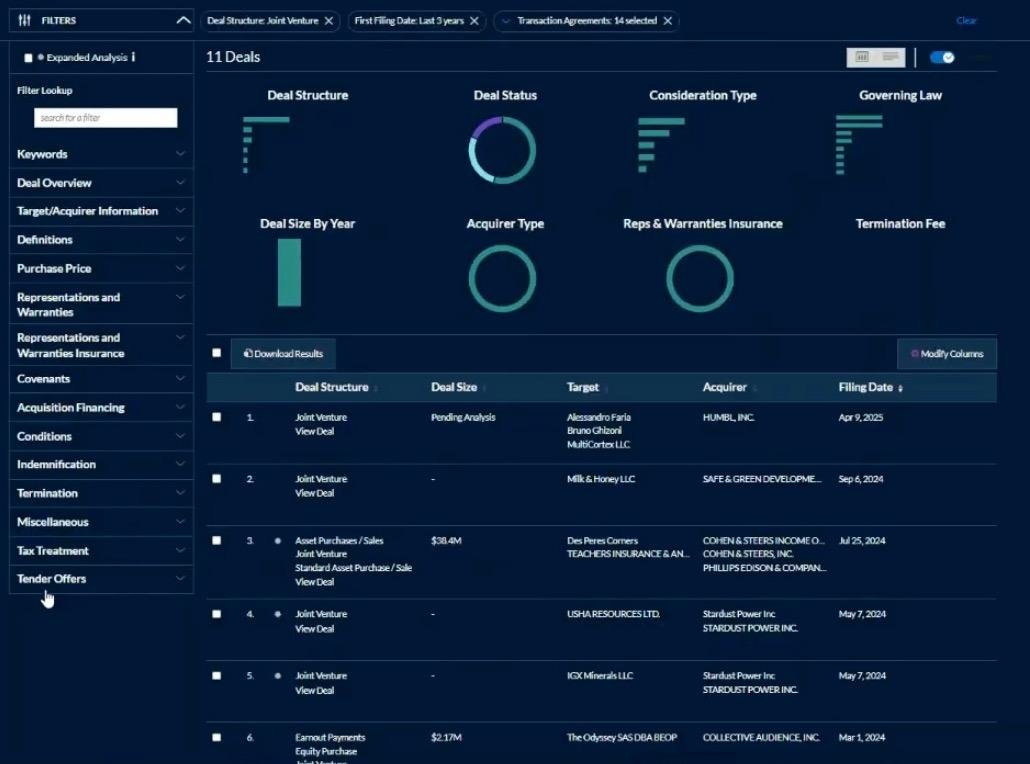Switch to the table grid view icon

[x=862, y=58]
